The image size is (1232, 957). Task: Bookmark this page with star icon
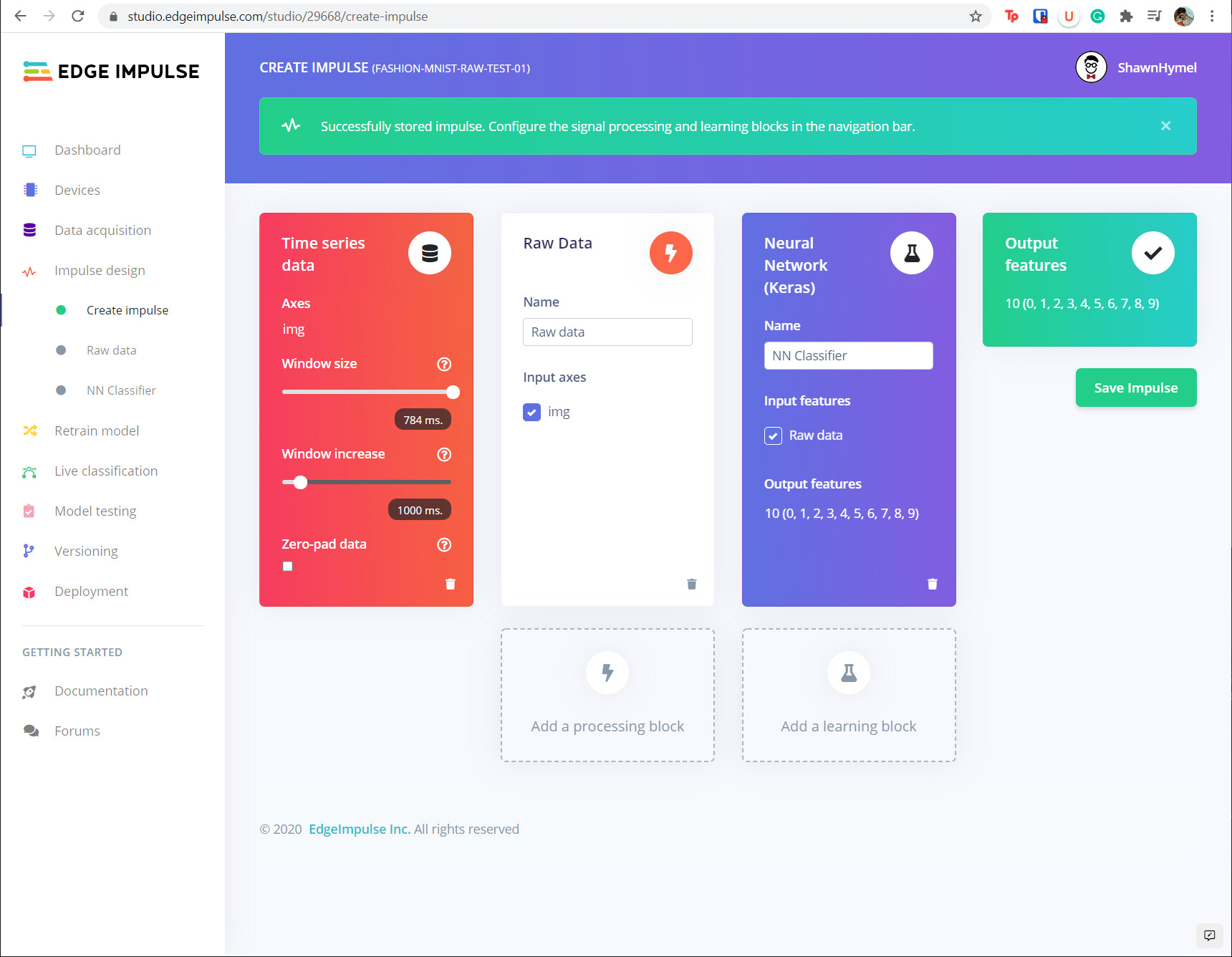(x=976, y=16)
